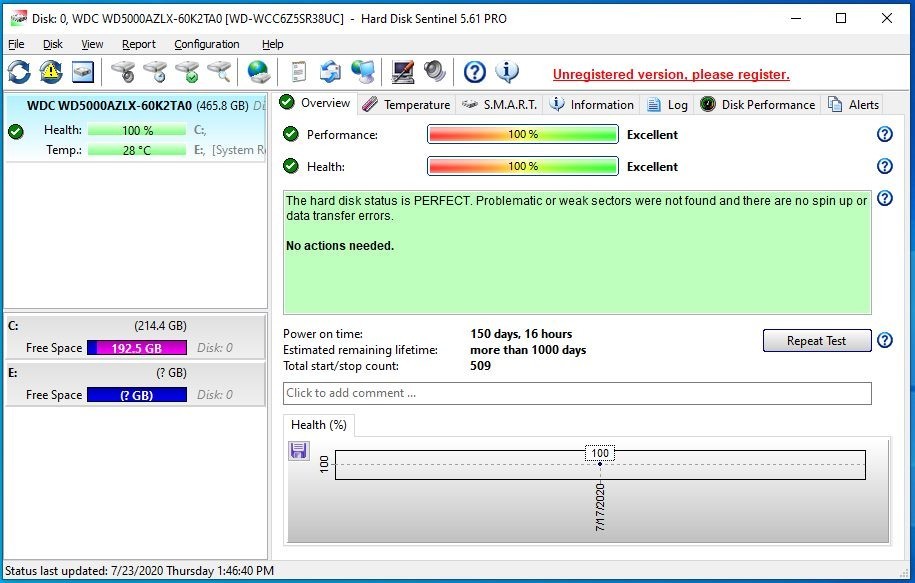Viewport: 915px width, 583px height.
Task: Click the "Status last updated" status bar text
Action: 139,571
